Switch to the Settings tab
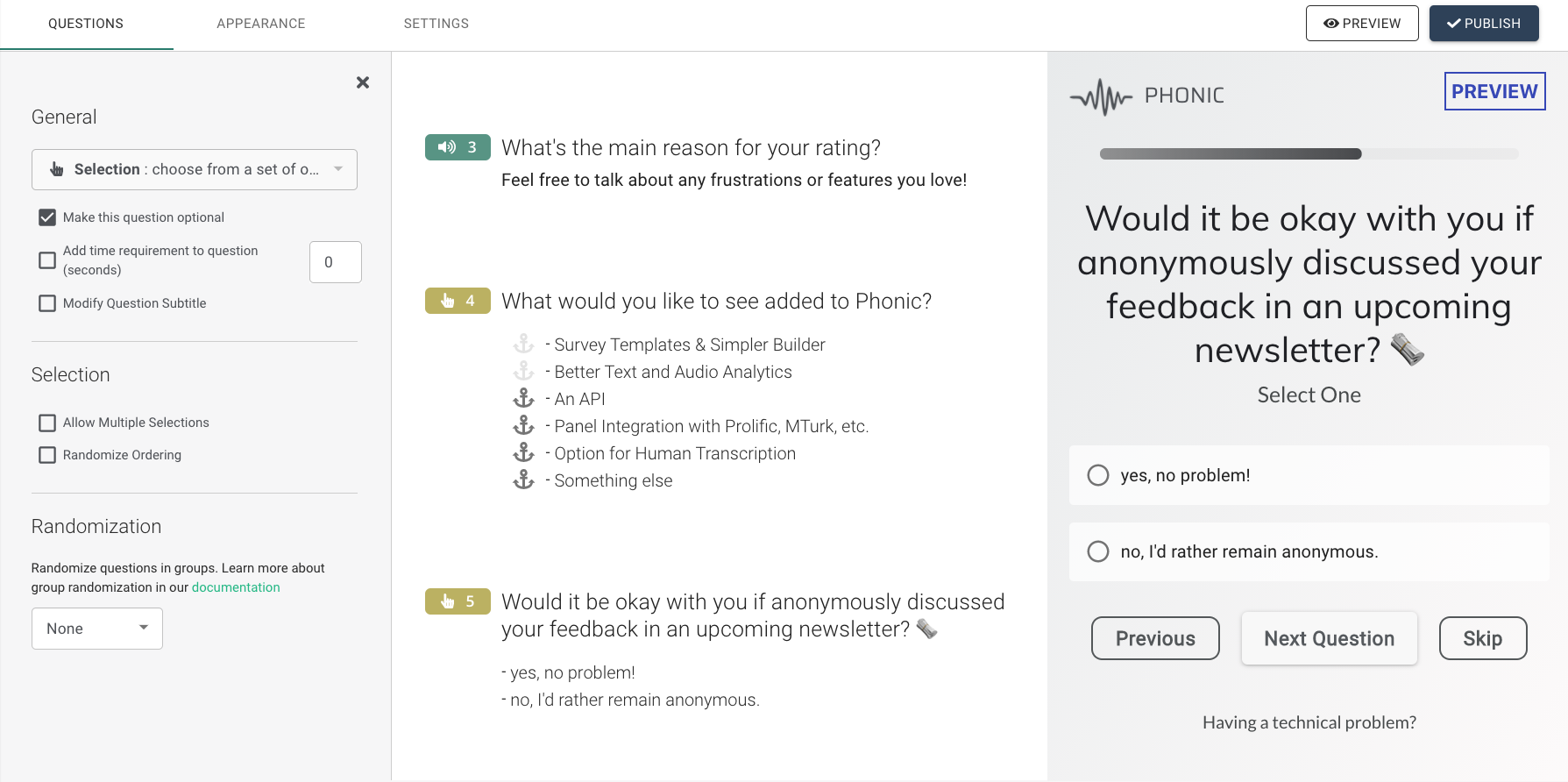Image resolution: width=1568 pixels, height=782 pixels. pos(436,24)
